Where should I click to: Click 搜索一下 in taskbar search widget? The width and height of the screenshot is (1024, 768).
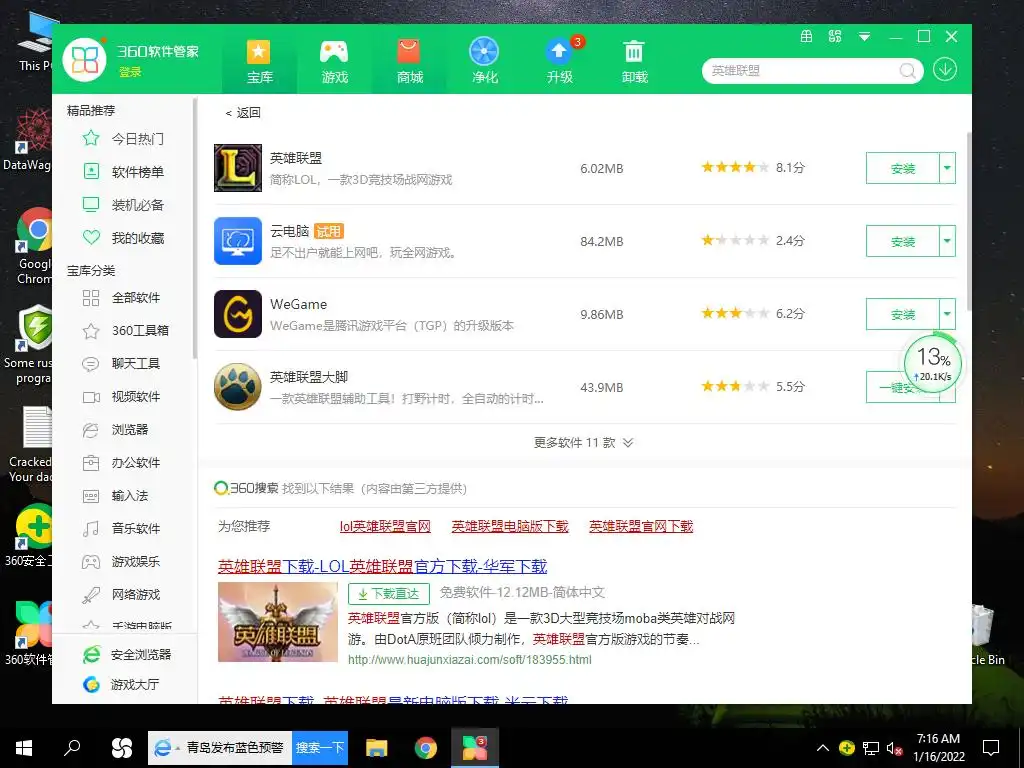[x=320, y=748]
